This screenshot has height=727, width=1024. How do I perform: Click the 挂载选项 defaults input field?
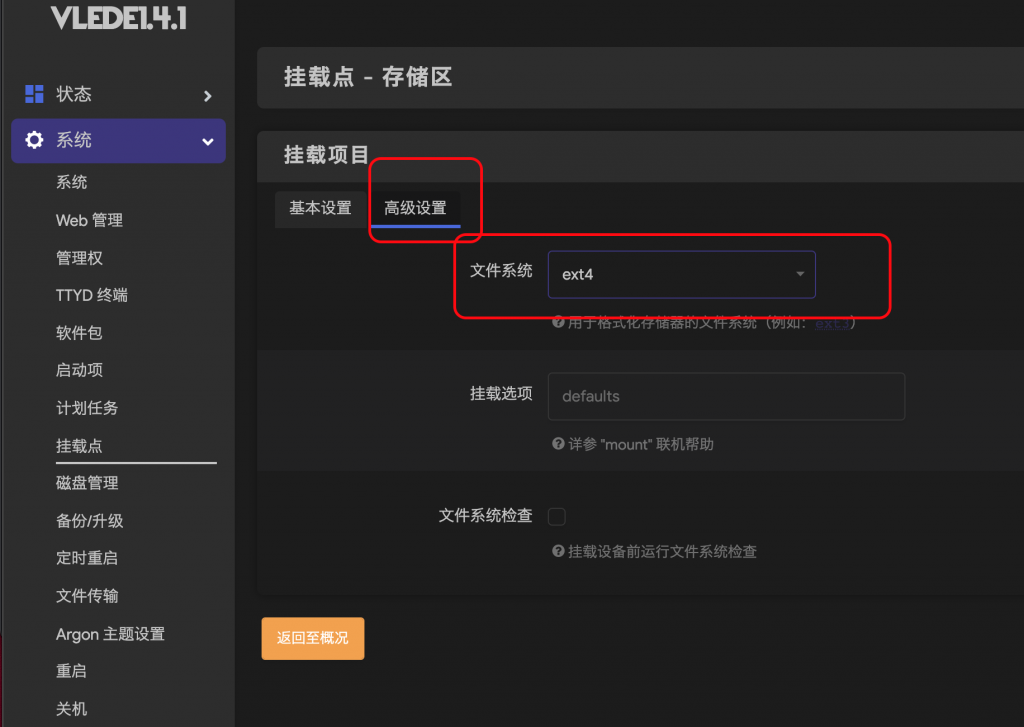[726, 396]
